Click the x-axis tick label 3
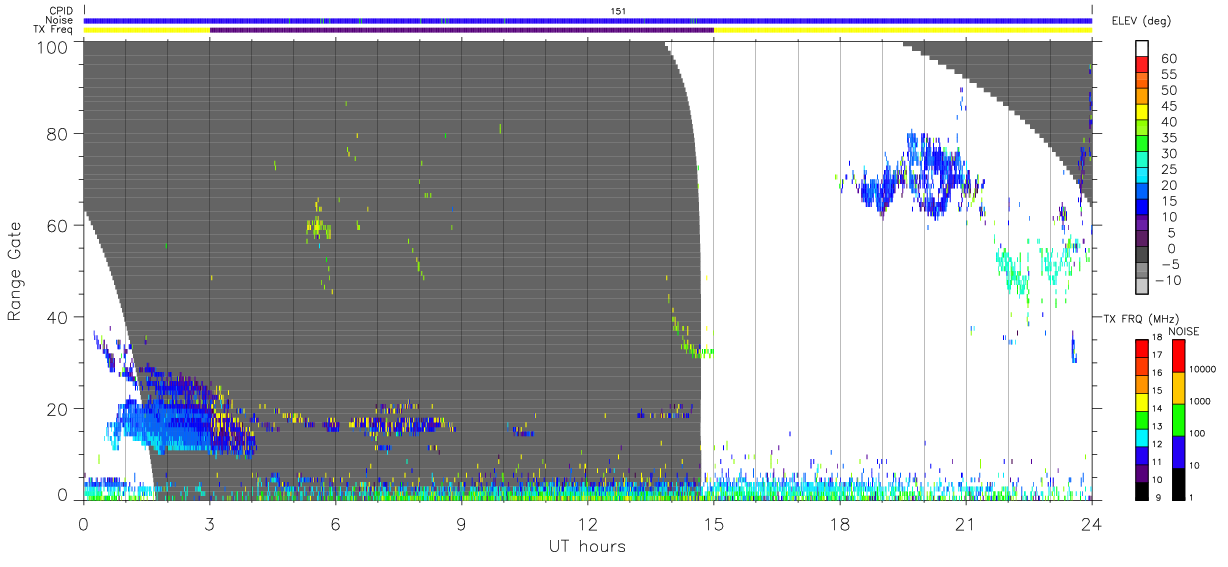Screen dimensions: 1228x567 coord(210,525)
